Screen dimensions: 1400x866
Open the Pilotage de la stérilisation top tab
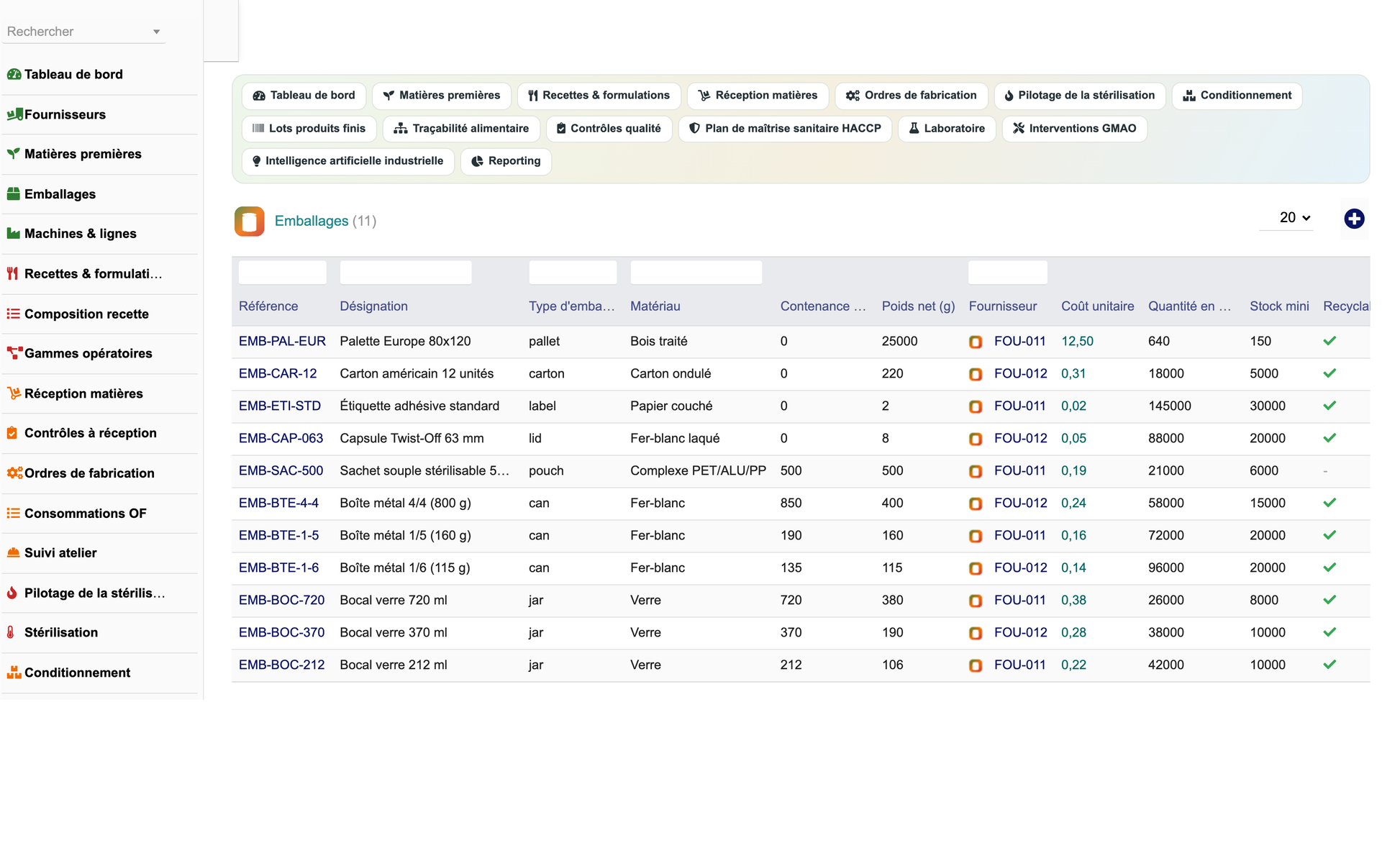[1079, 96]
